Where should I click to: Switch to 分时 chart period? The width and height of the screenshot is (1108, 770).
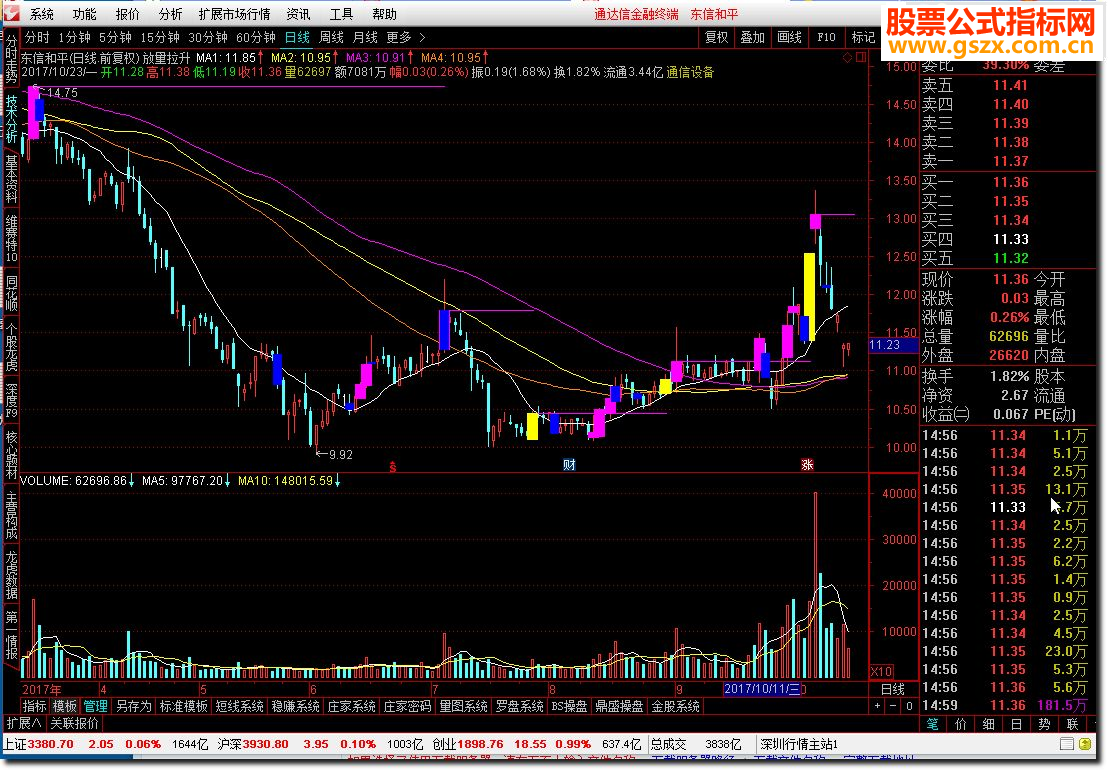click(37, 37)
